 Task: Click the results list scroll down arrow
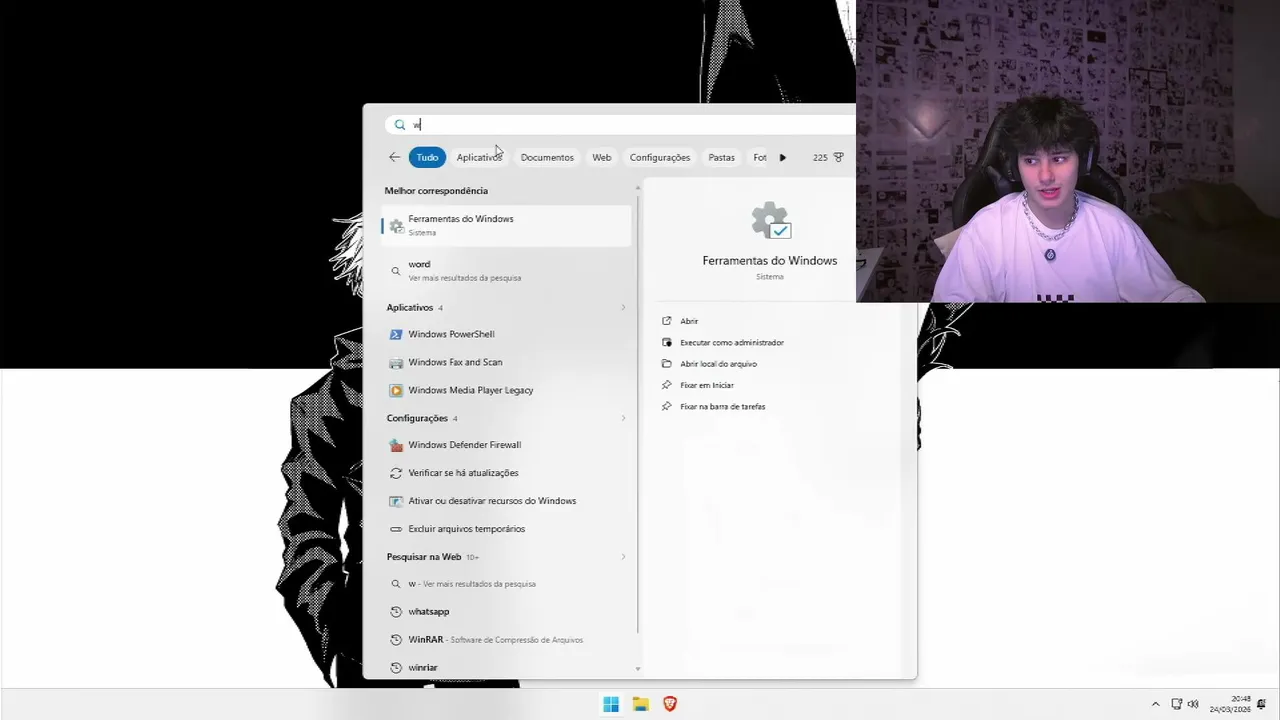point(638,669)
